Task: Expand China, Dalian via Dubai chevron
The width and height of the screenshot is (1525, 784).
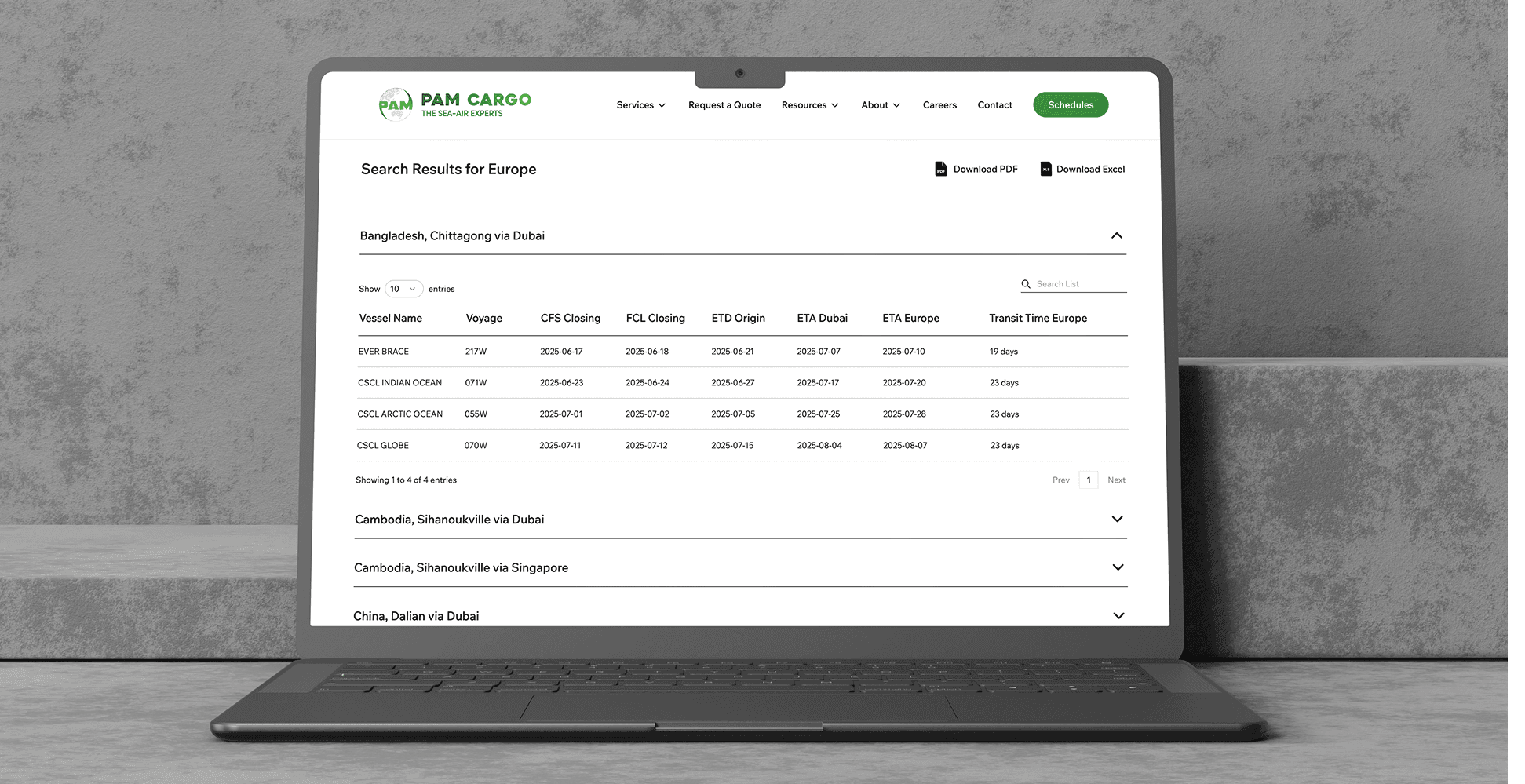Action: pyautogui.click(x=1118, y=616)
